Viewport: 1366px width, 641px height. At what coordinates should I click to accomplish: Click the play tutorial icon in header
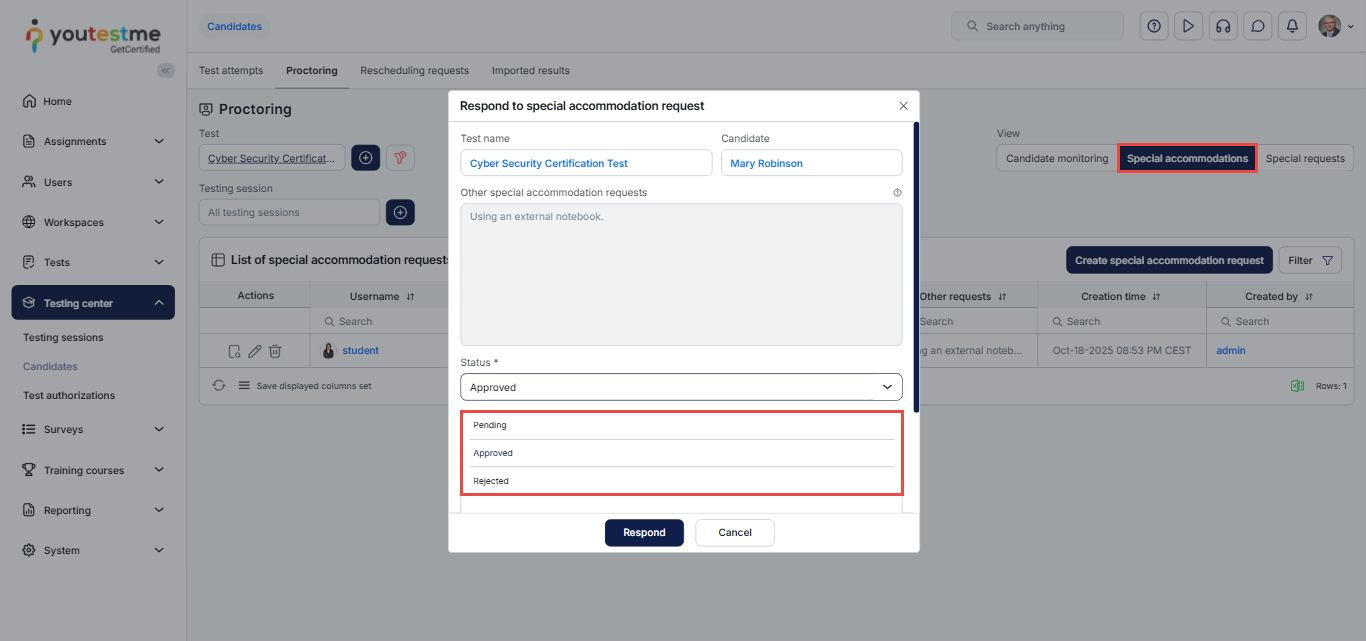pyautogui.click(x=1188, y=27)
